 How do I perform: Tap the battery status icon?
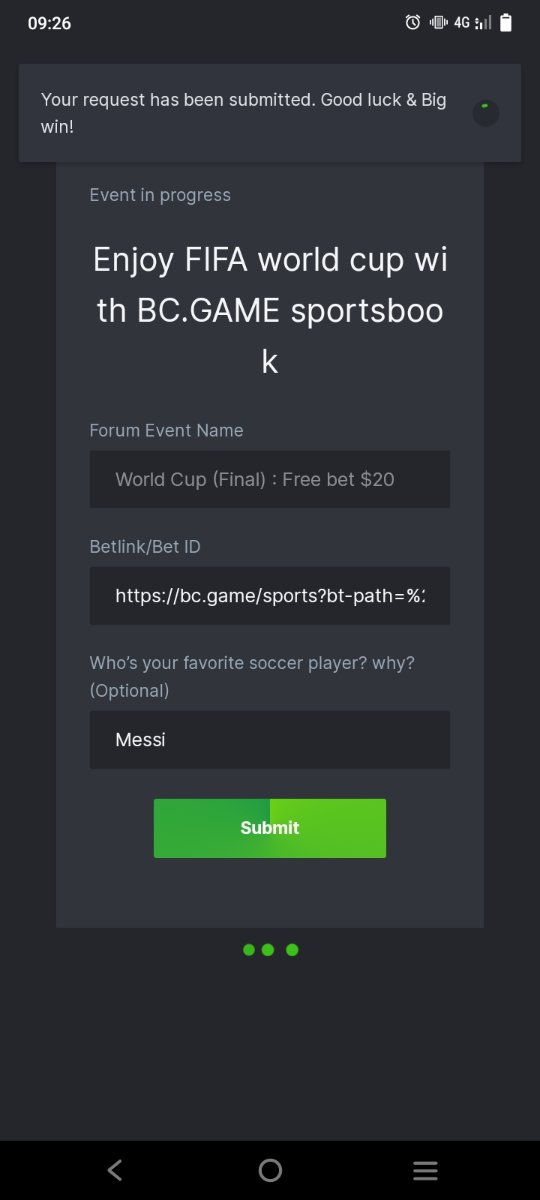click(x=506, y=22)
